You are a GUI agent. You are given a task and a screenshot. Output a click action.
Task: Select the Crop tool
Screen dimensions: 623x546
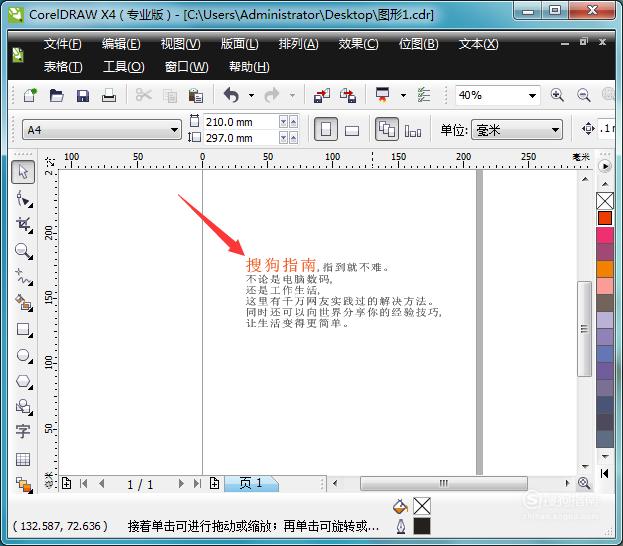(x=24, y=225)
